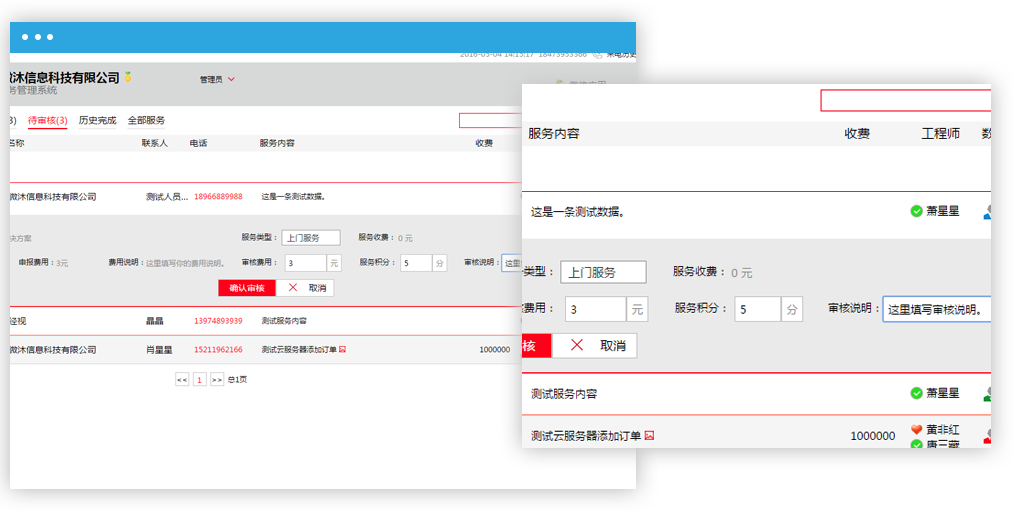The width and height of the screenshot is (1017, 513).
Task: Open the 全部服务 tab
Action: (x=146, y=120)
